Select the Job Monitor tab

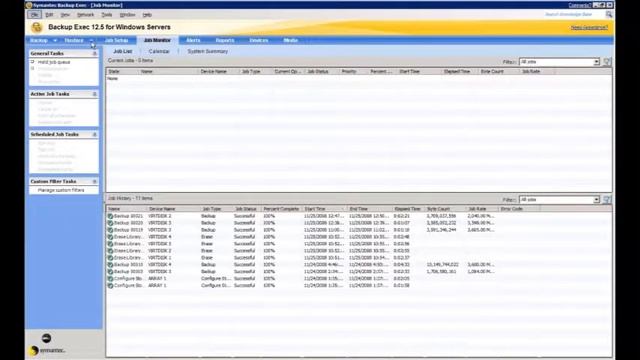(157, 40)
